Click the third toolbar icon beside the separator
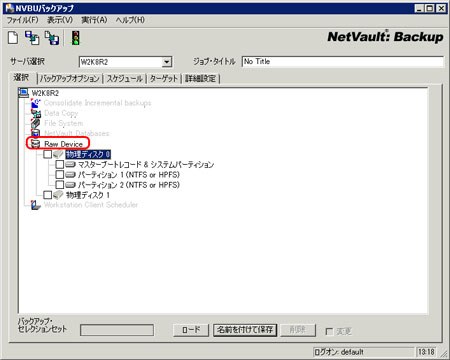 point(52,38)
